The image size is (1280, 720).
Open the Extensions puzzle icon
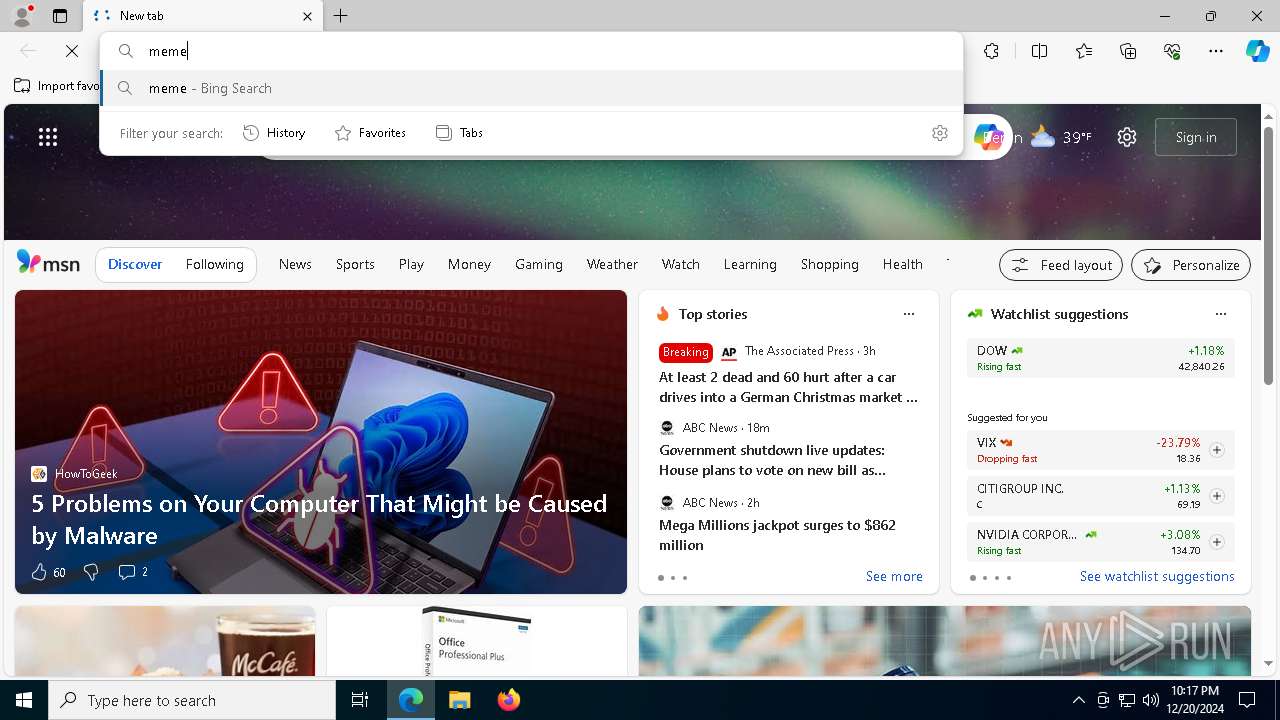point(991,51)
